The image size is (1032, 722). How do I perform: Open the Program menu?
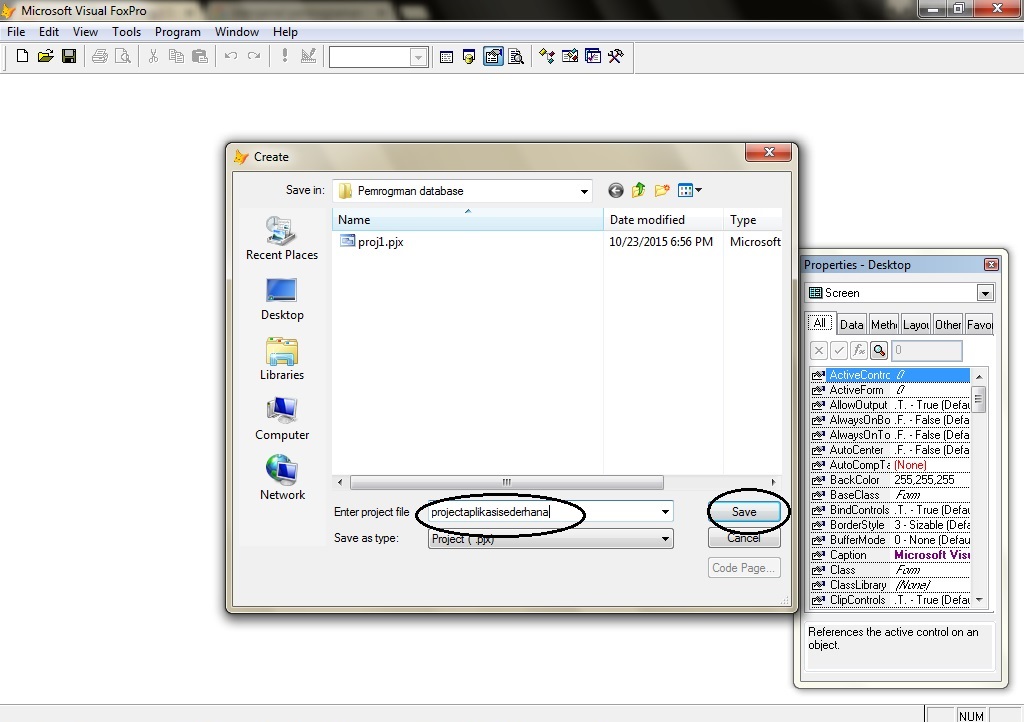point(178,32)
